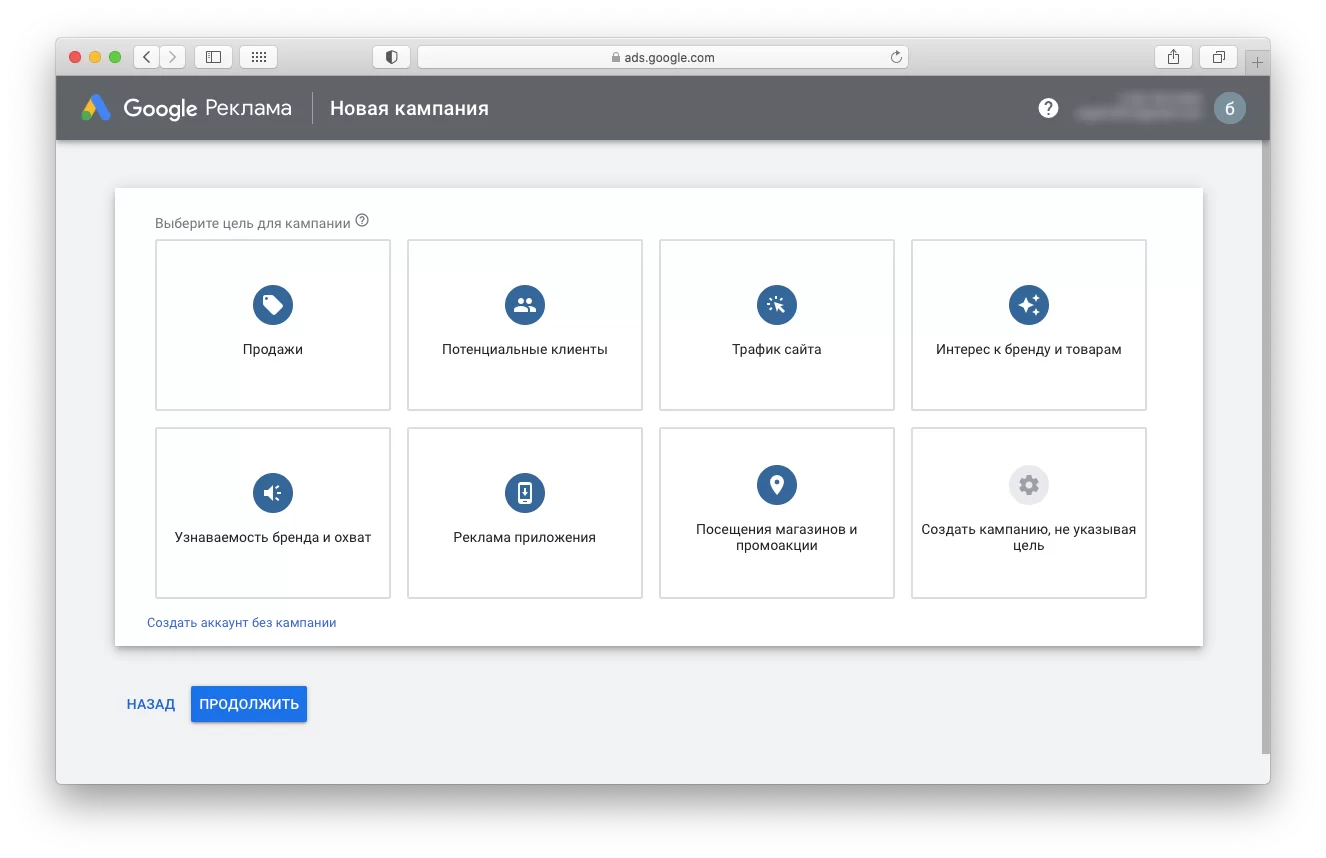1326x858 pixels.
Task: Go forward with Safari forward arrow
Action: point(173,57)
